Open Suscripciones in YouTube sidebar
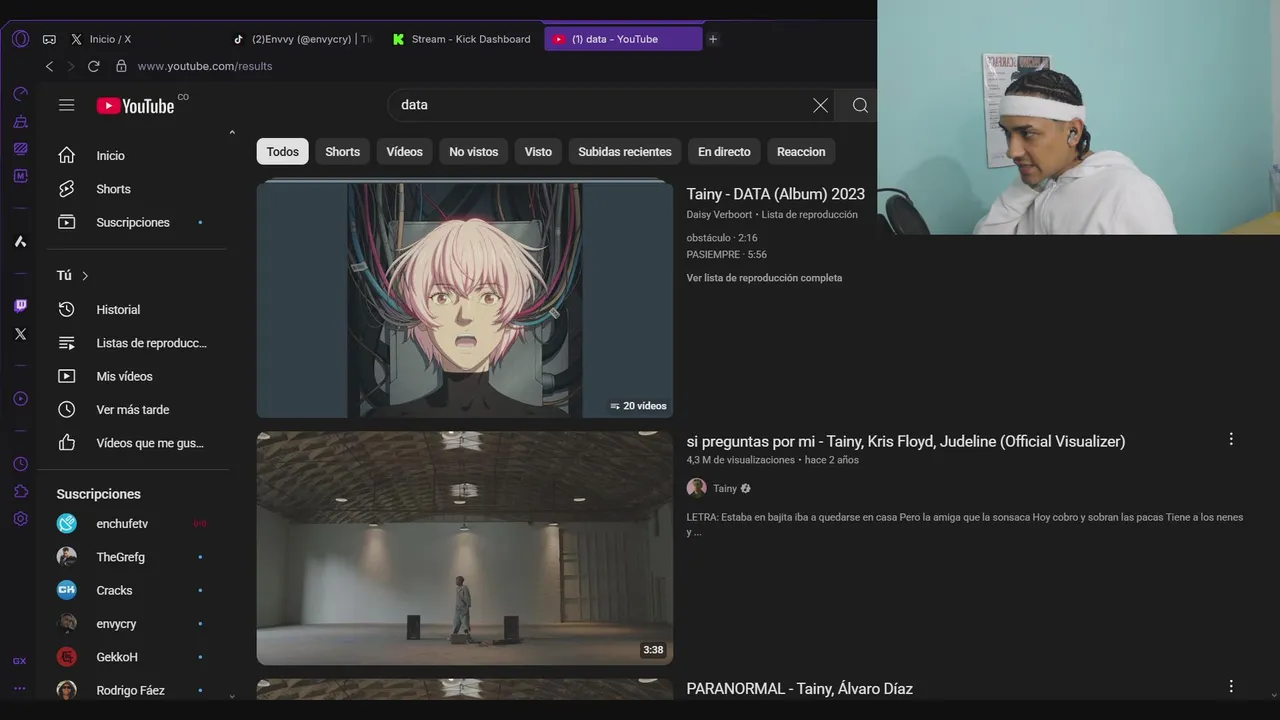This screenshot has height=720, width=1280. coord(134,222)
